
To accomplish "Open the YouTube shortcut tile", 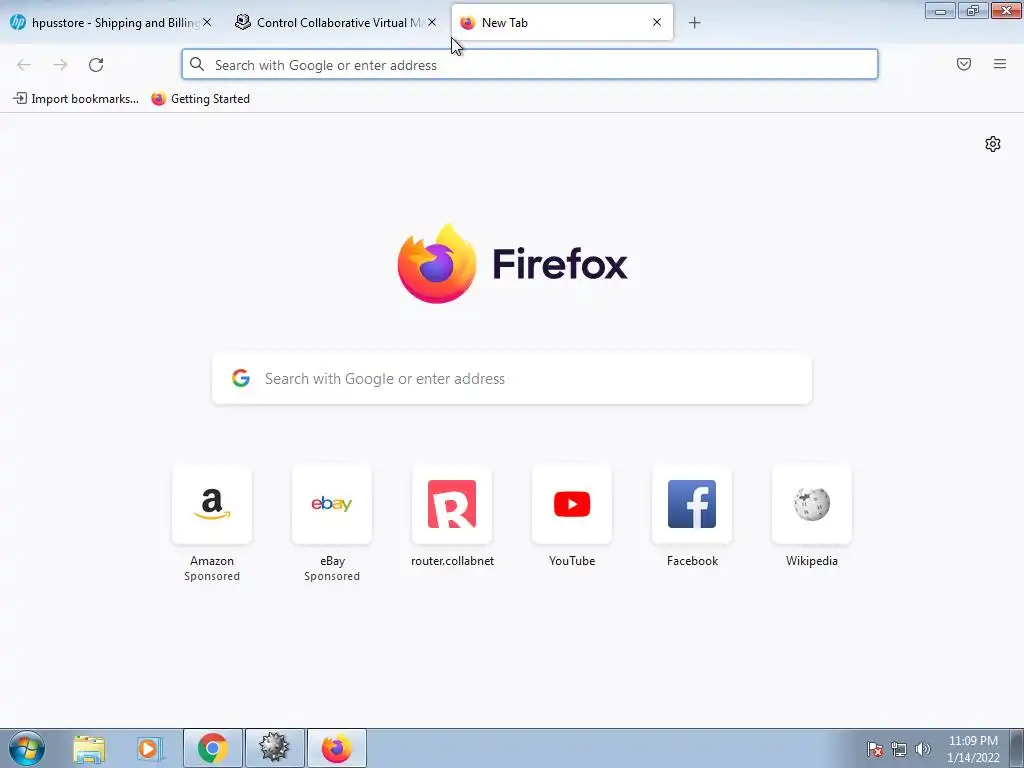I will 572,504.
